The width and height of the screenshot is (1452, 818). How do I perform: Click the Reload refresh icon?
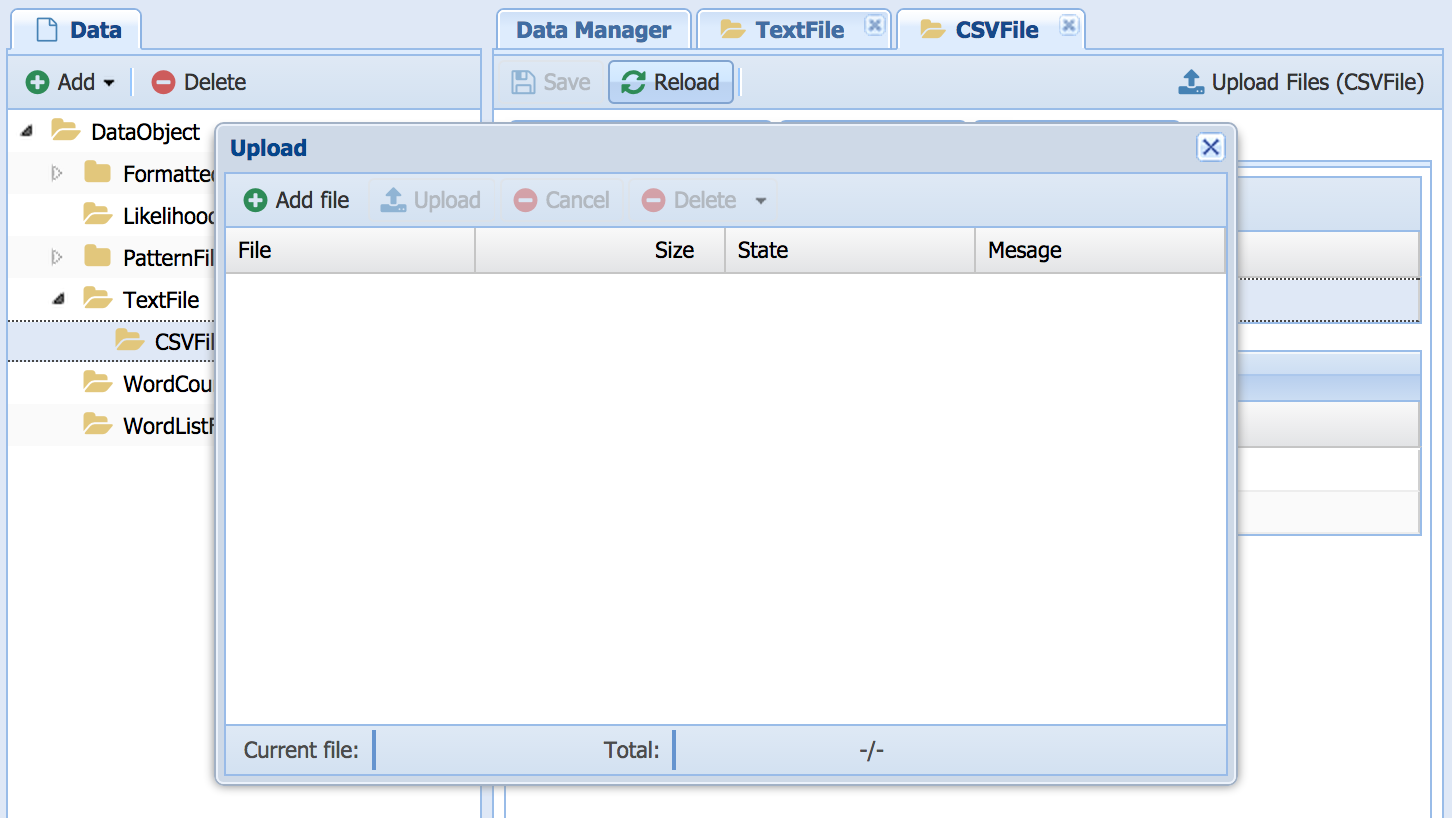(633, 82)
